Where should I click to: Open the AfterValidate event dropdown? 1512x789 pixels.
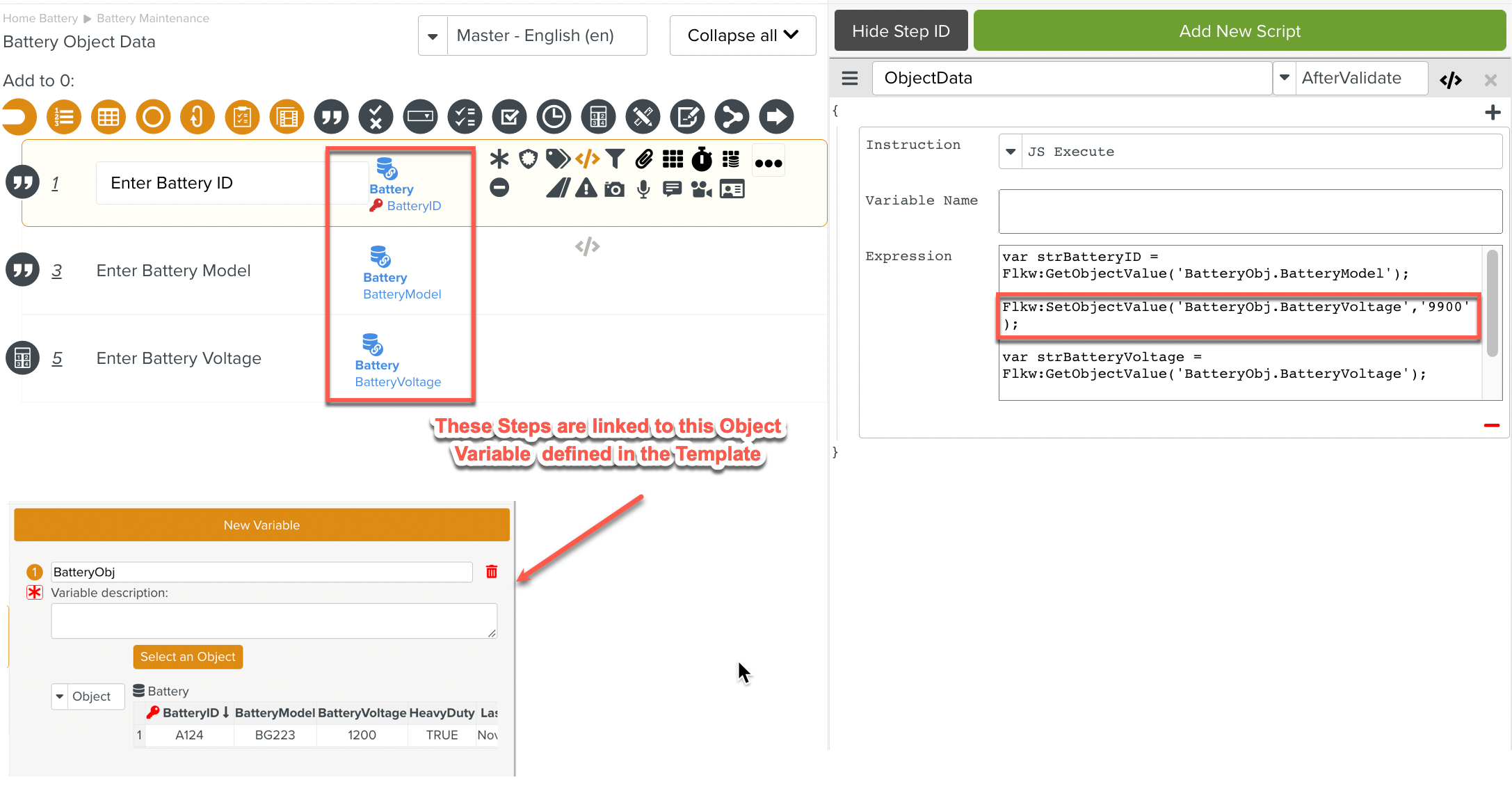coord(1285,78)
